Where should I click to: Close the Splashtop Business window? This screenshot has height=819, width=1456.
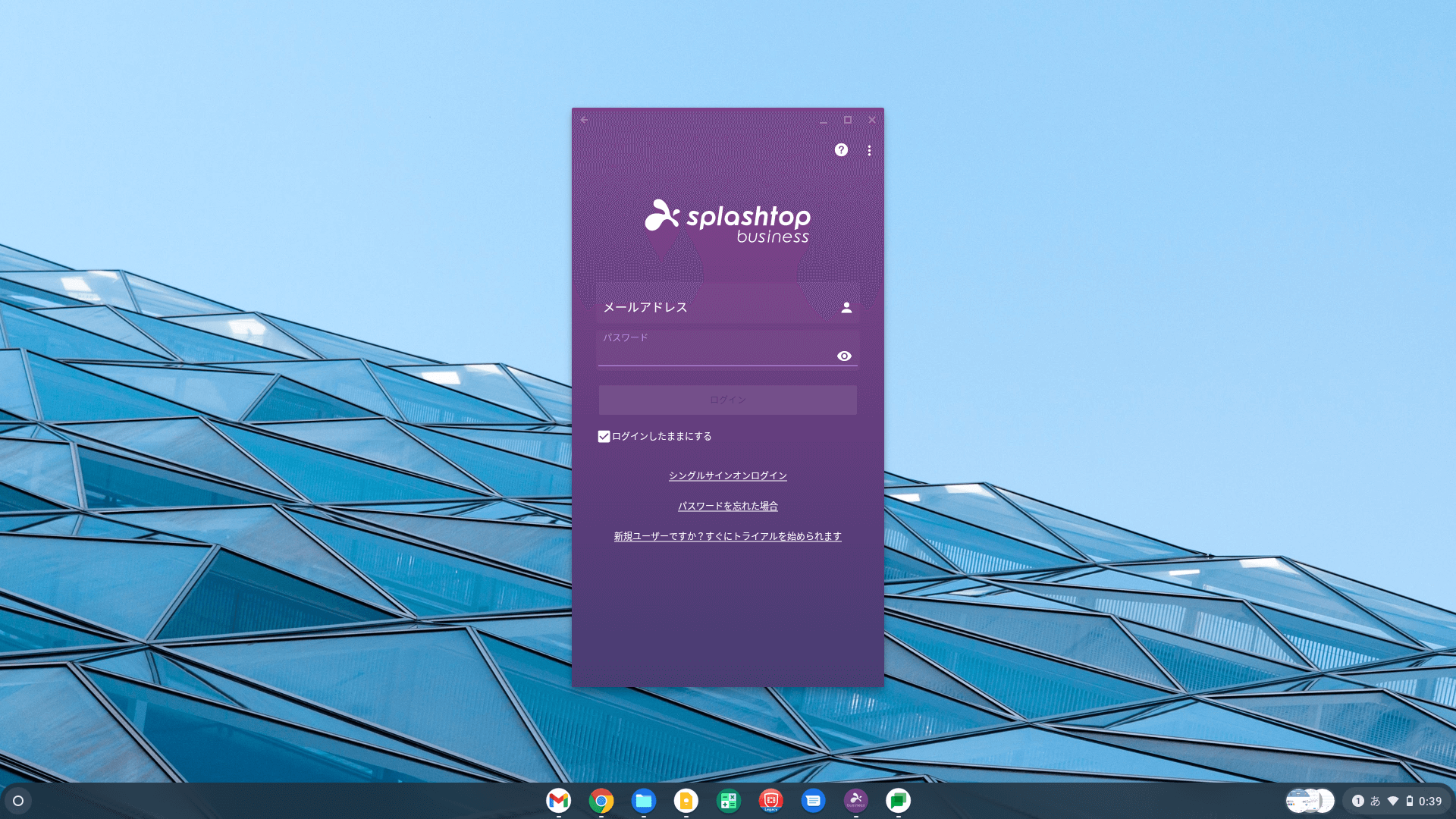(872, 120)
